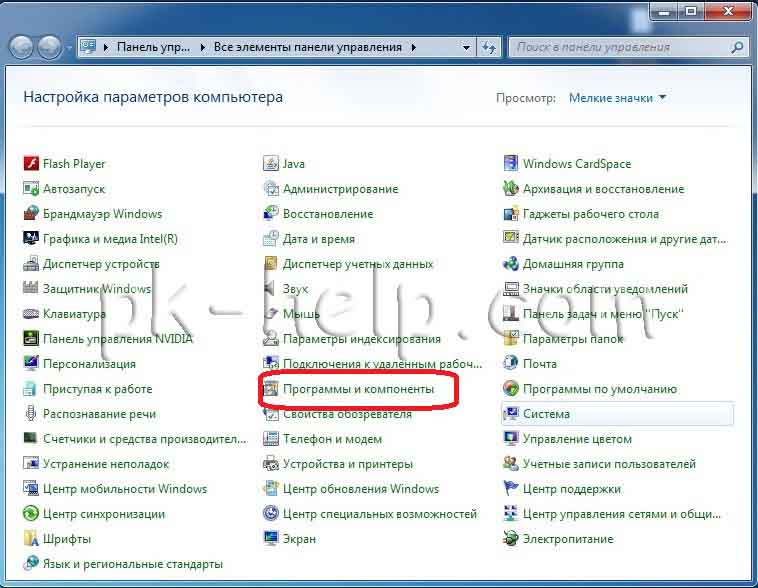
Task: Open Параметры папок link
Action: pos(573,339)
